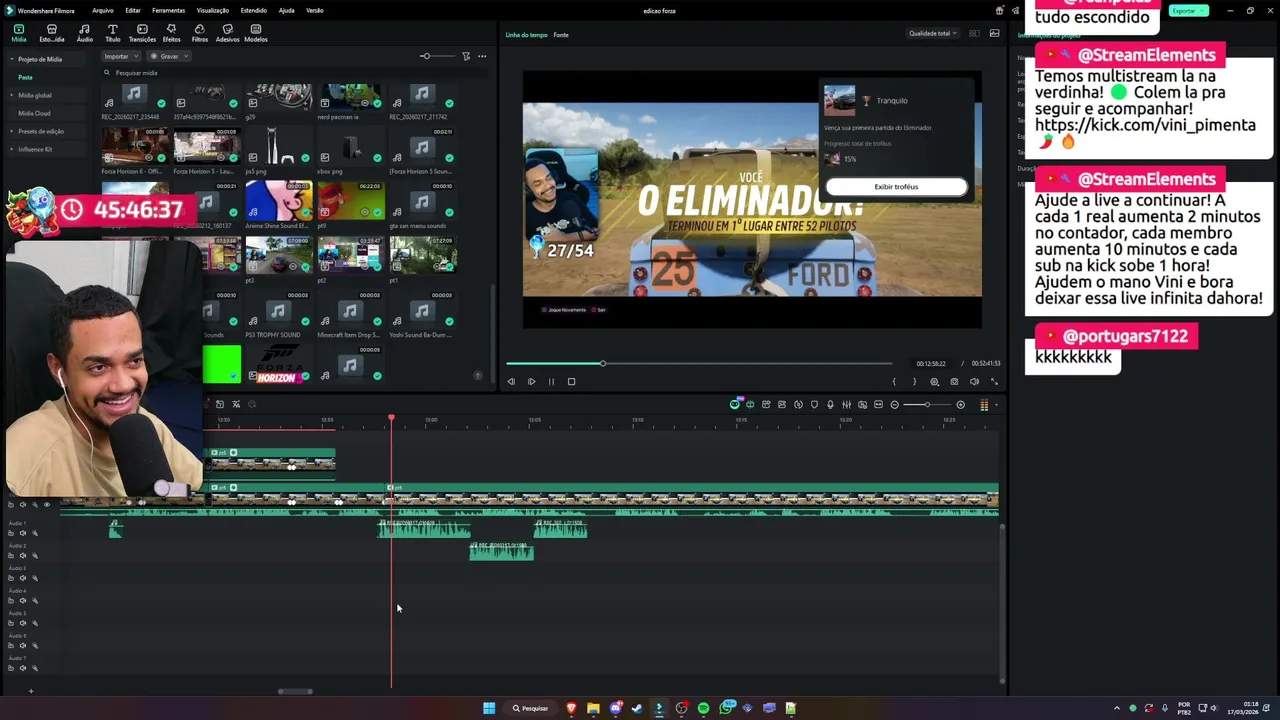The width and height of the screenshot is (1280, 720).
Task: Open preview render settings icon
Action: 934,381
